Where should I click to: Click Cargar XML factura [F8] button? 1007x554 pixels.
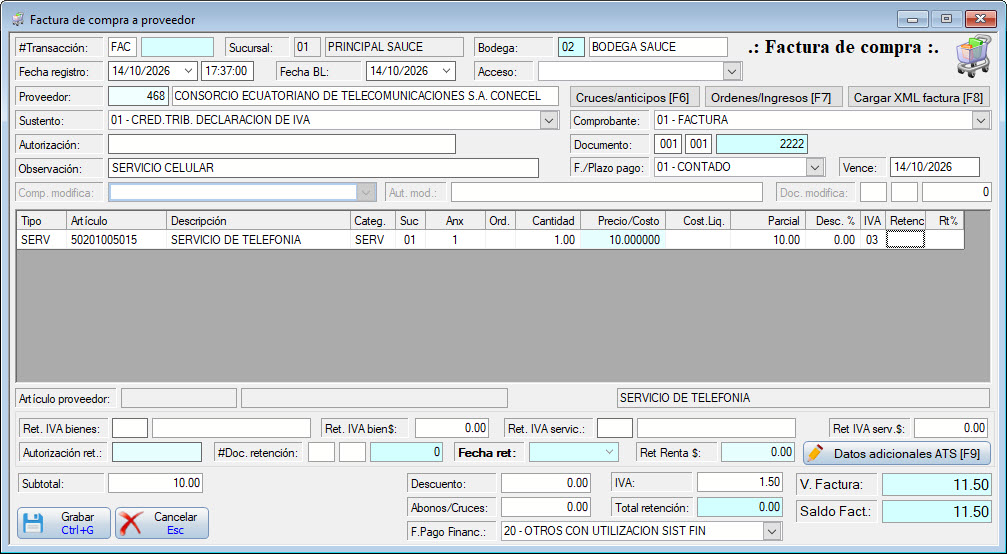click(918, 98)
